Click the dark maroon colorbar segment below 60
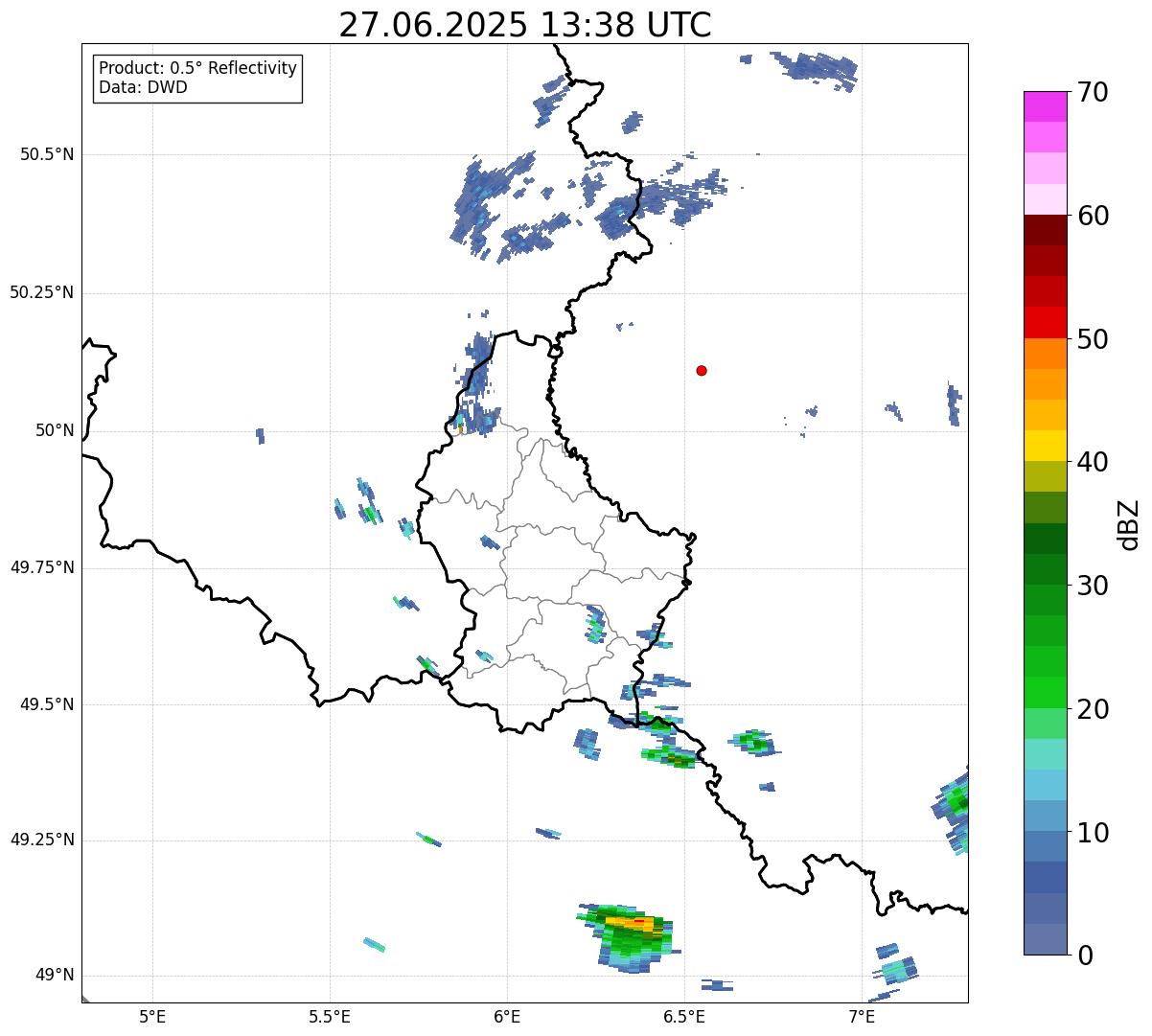 click(1045, 230)
